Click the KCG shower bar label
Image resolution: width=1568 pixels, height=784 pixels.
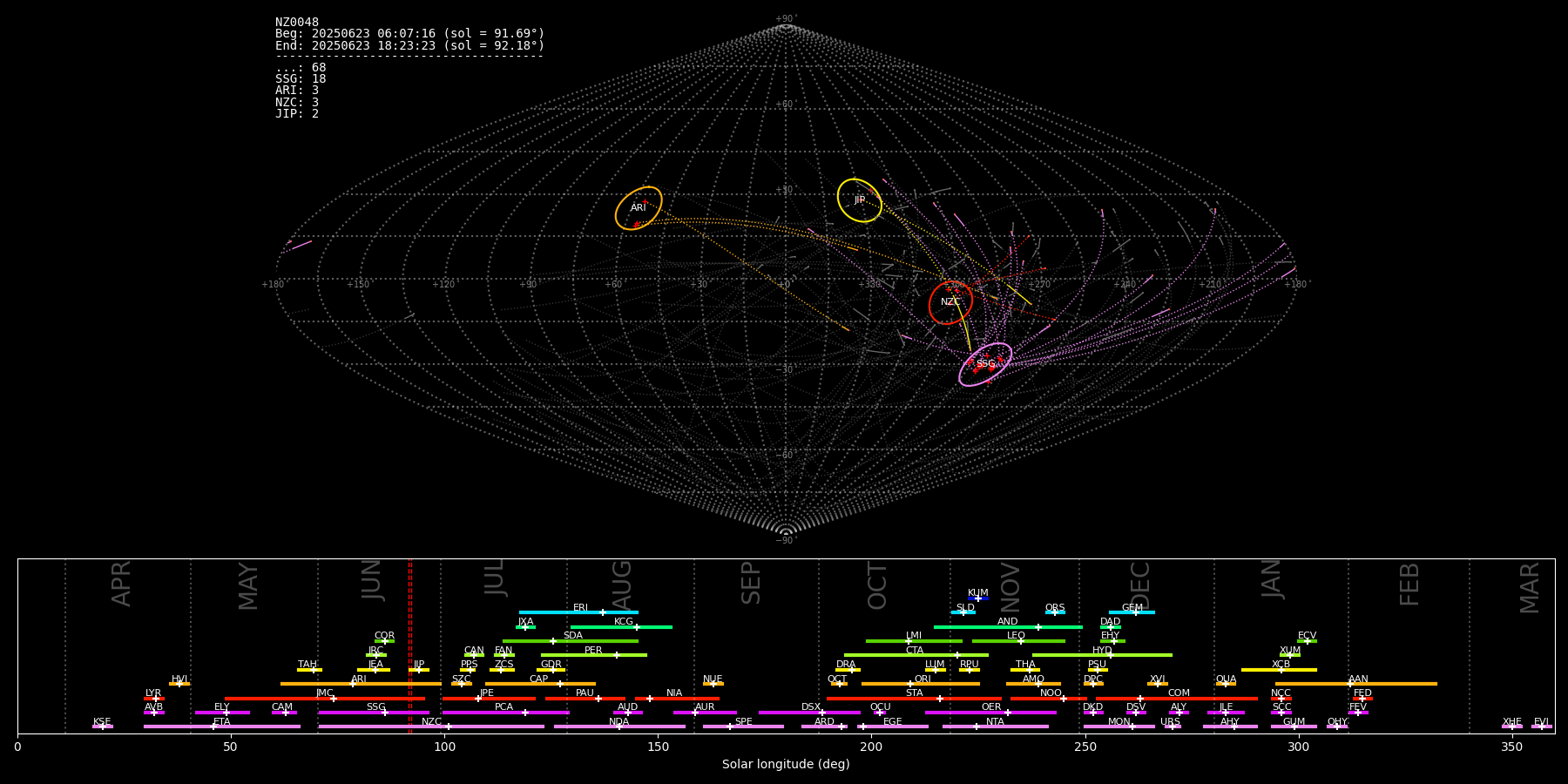[624, 622]
